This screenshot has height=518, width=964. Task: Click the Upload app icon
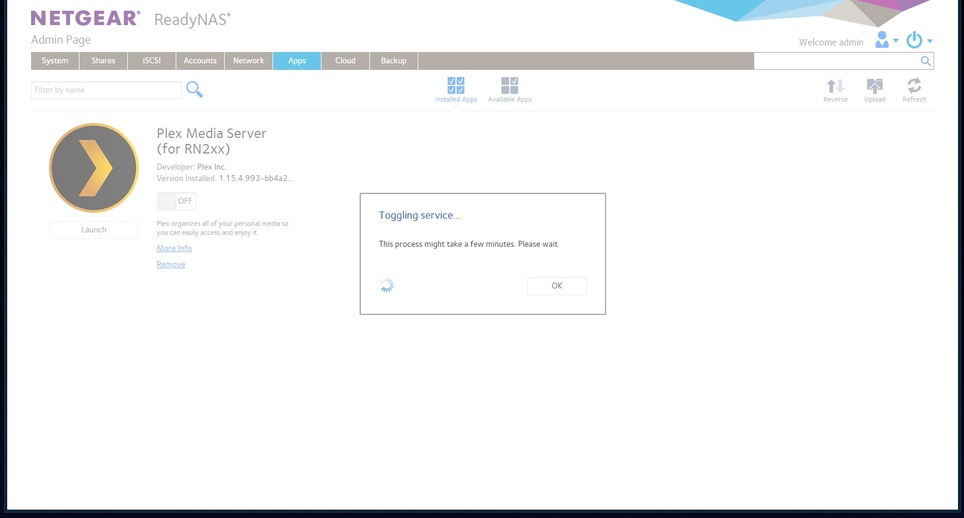pyautogui.click(x=875, y=86)
